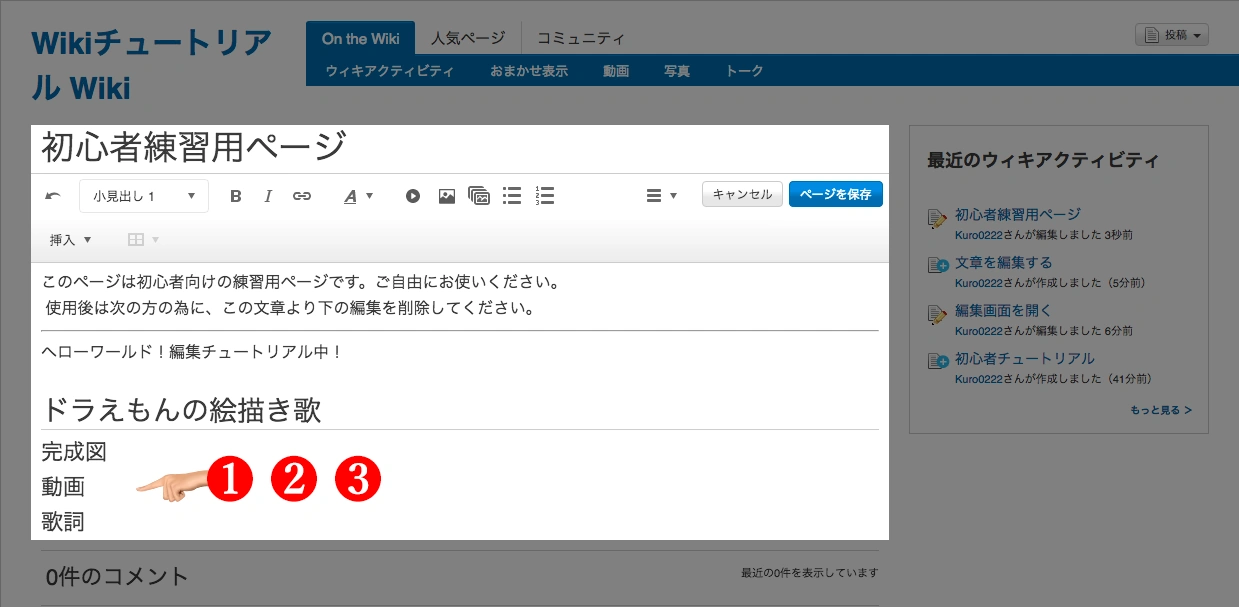Open ウィキアクティビティ in navigation bar
Screen dimensions: 1239x607
pyautogui.click(x=390, y=71)
